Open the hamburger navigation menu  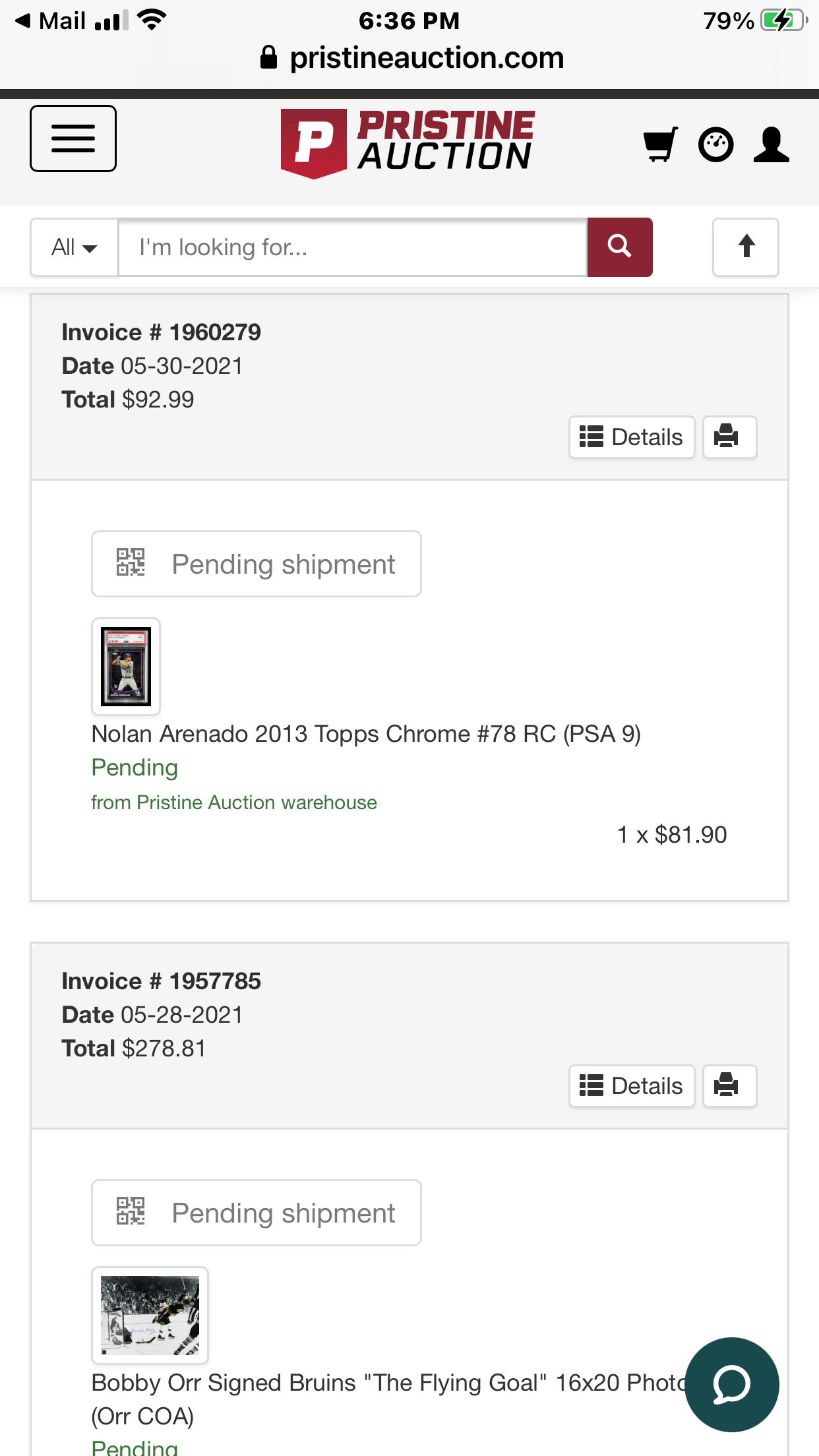73,138
